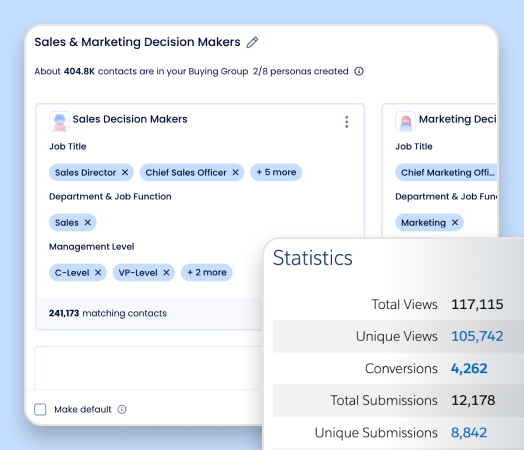The width and height of the screenshot is (524, 450).
Task: Click the Sales Decision Makers card title
Action: pos(130,119)
